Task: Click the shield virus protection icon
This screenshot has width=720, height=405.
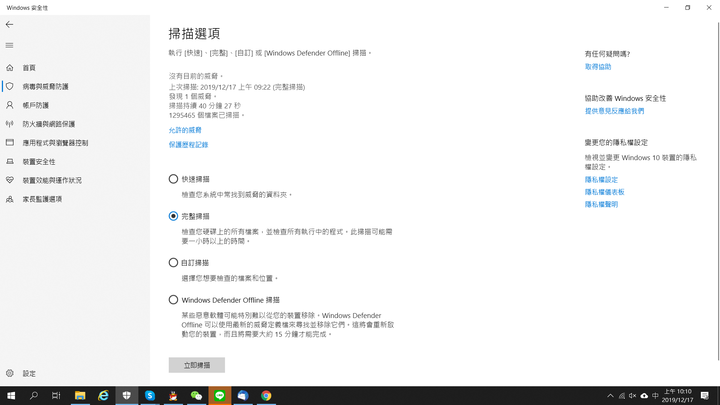Action: click(x=10, y=86)
